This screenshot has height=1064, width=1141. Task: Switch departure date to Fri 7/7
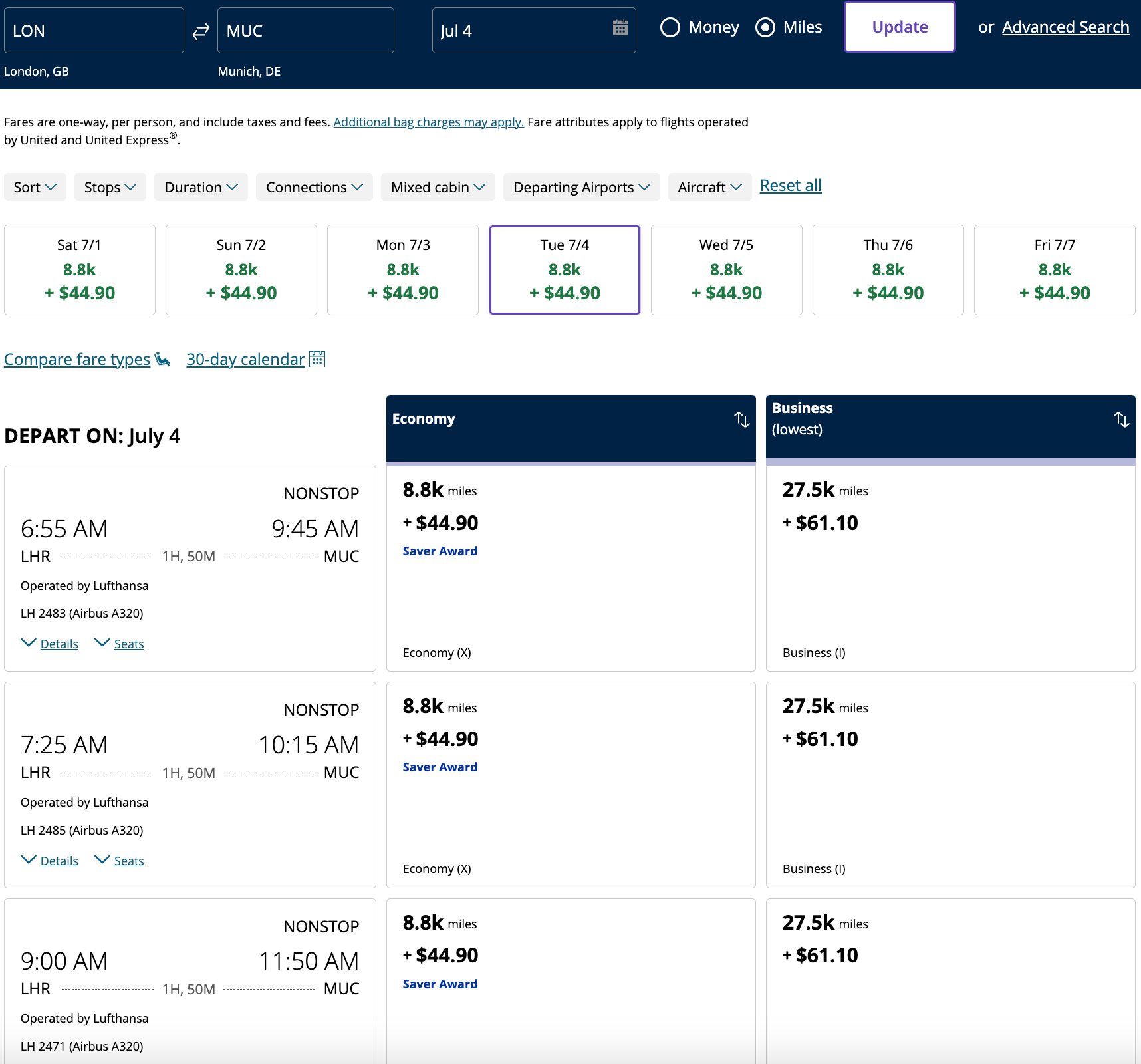(x=1054, y=269)
